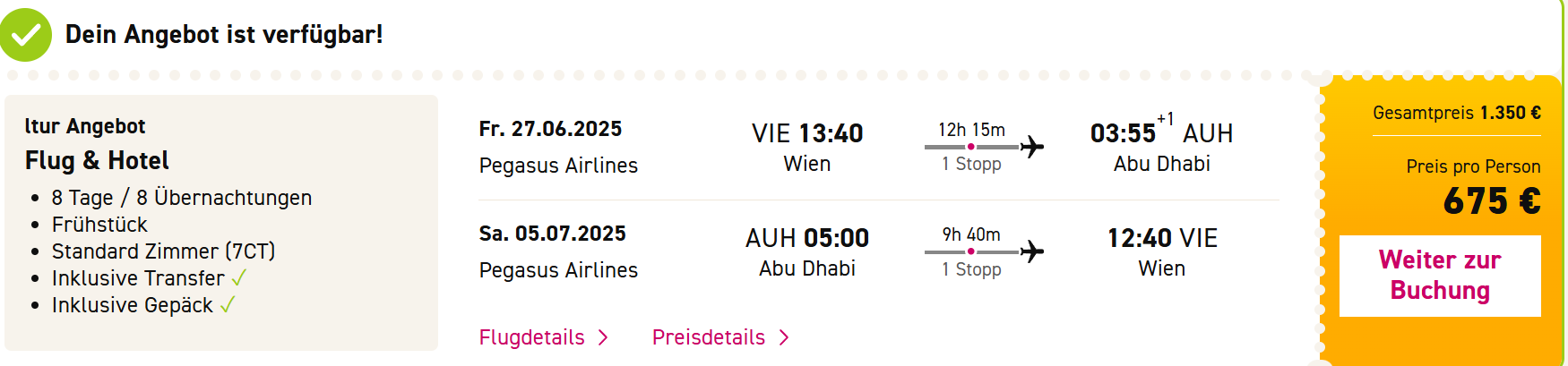Viewport: 1568px width, 366px height.
Task: Click the return flight airplane icon
Action: coord(1032,251)
